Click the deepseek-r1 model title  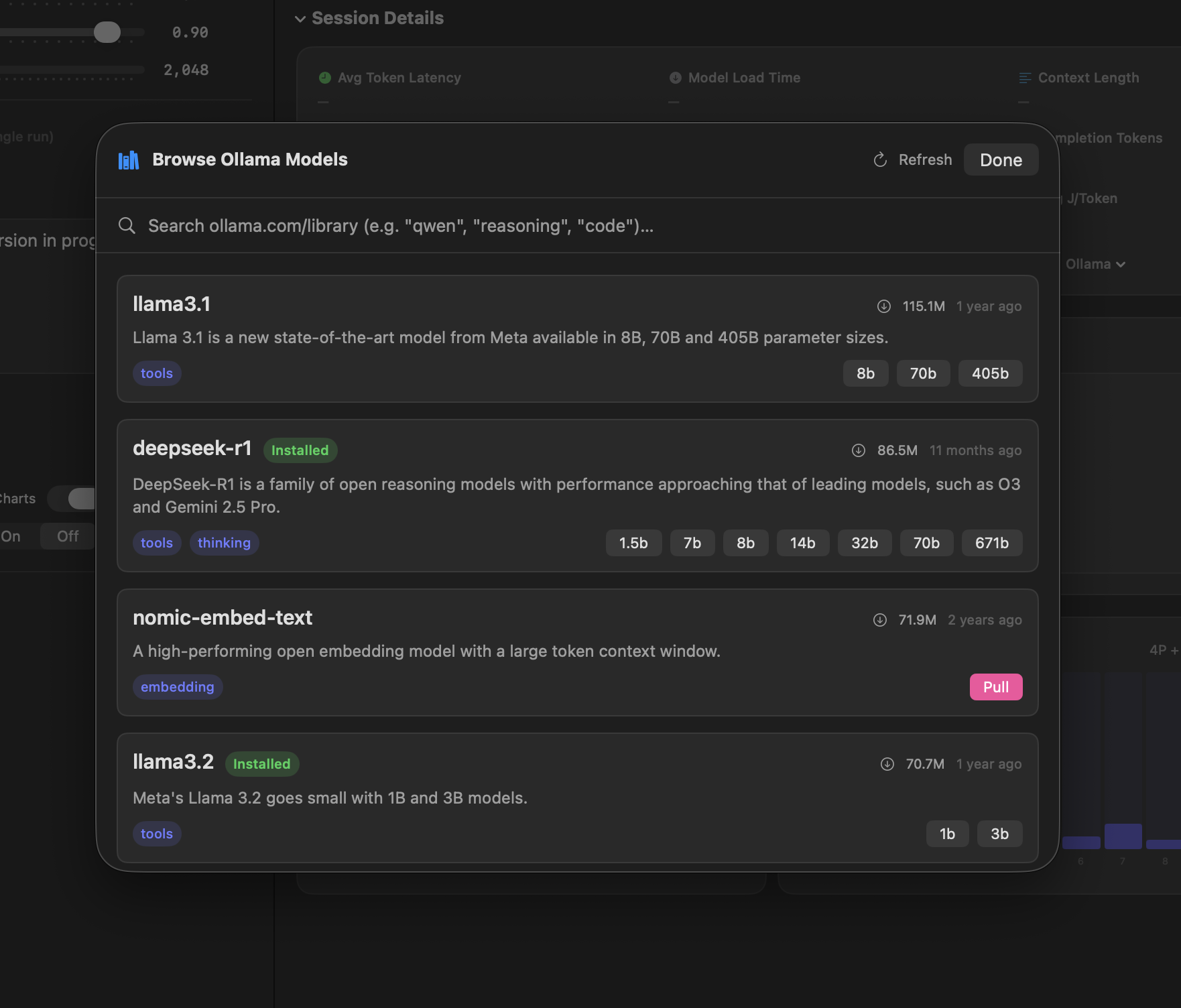(x=192, y=448)
